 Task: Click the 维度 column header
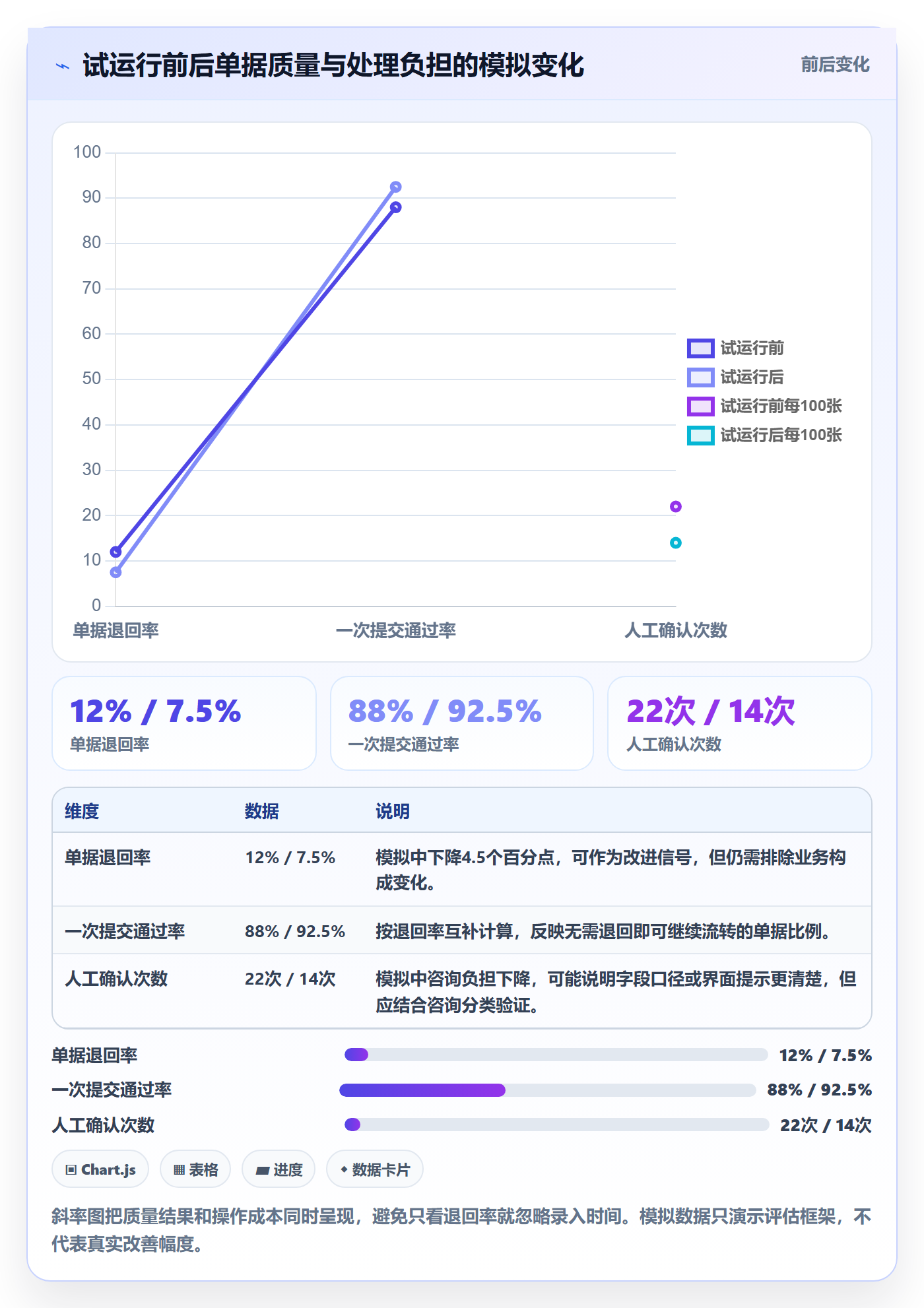click(x=82, y=811)
